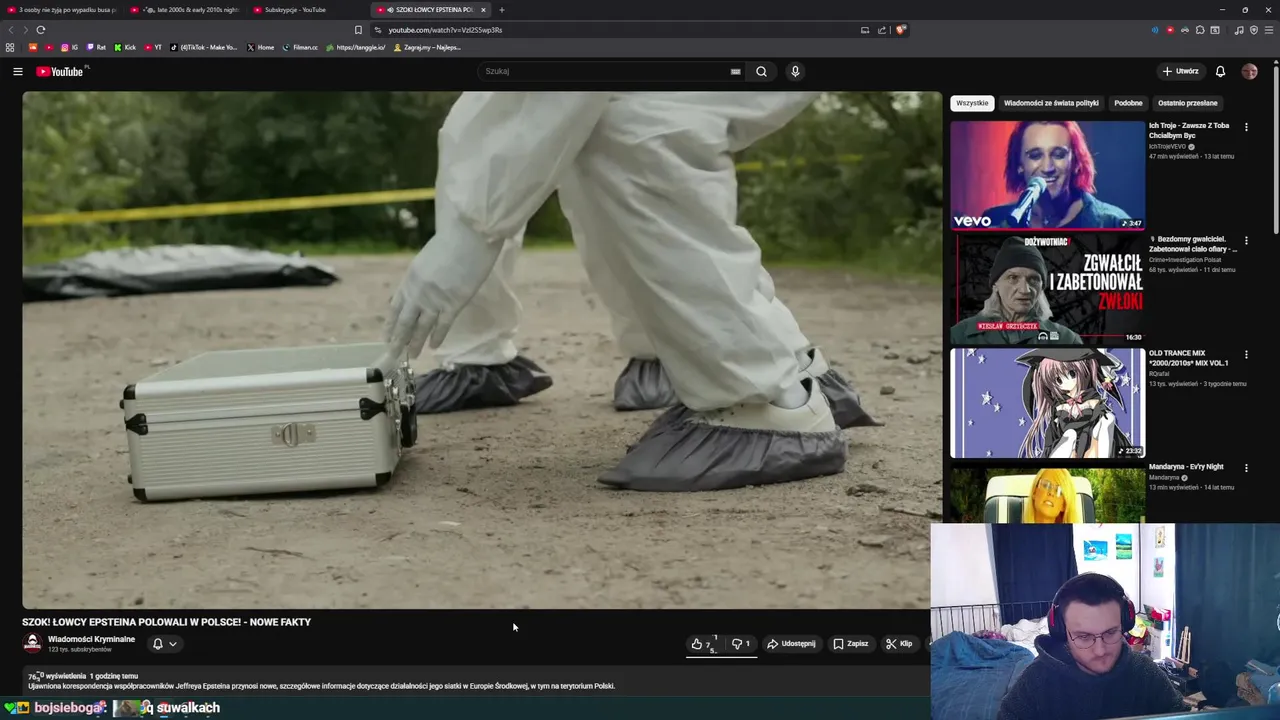
Task: Go to YouTube home via logo
Action: pos(60,71)
